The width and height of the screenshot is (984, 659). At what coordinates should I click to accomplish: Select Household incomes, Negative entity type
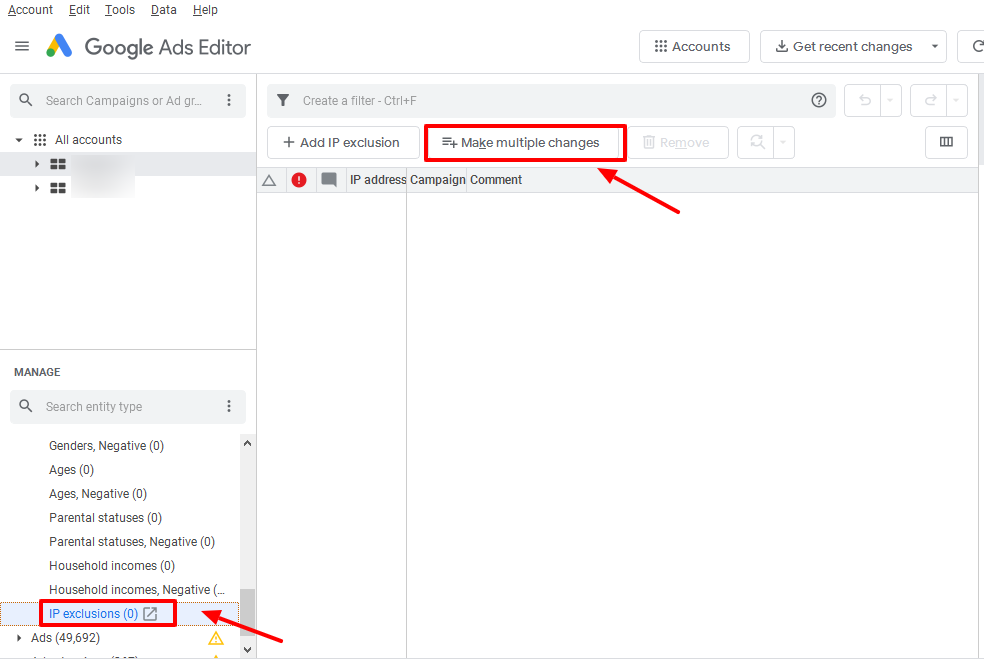coord(137,590)
